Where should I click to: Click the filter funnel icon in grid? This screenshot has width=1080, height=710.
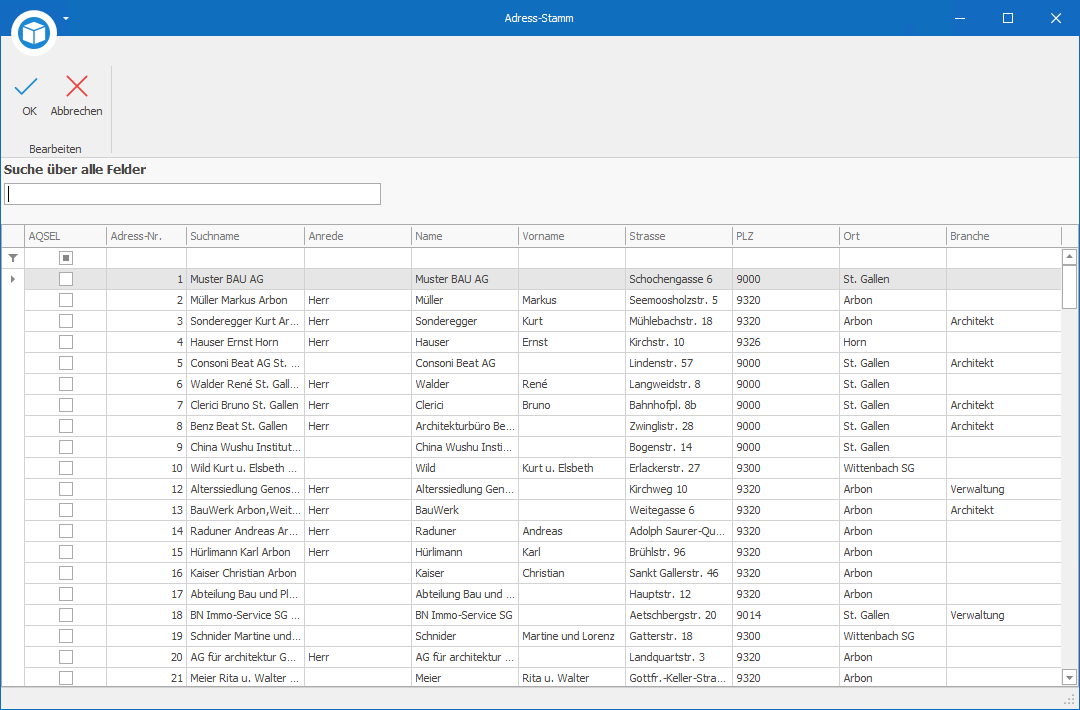click(x=13, y=258)
